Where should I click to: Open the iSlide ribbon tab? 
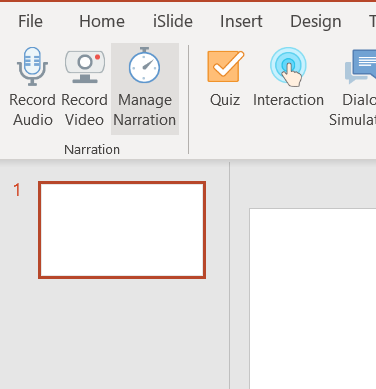173,22
